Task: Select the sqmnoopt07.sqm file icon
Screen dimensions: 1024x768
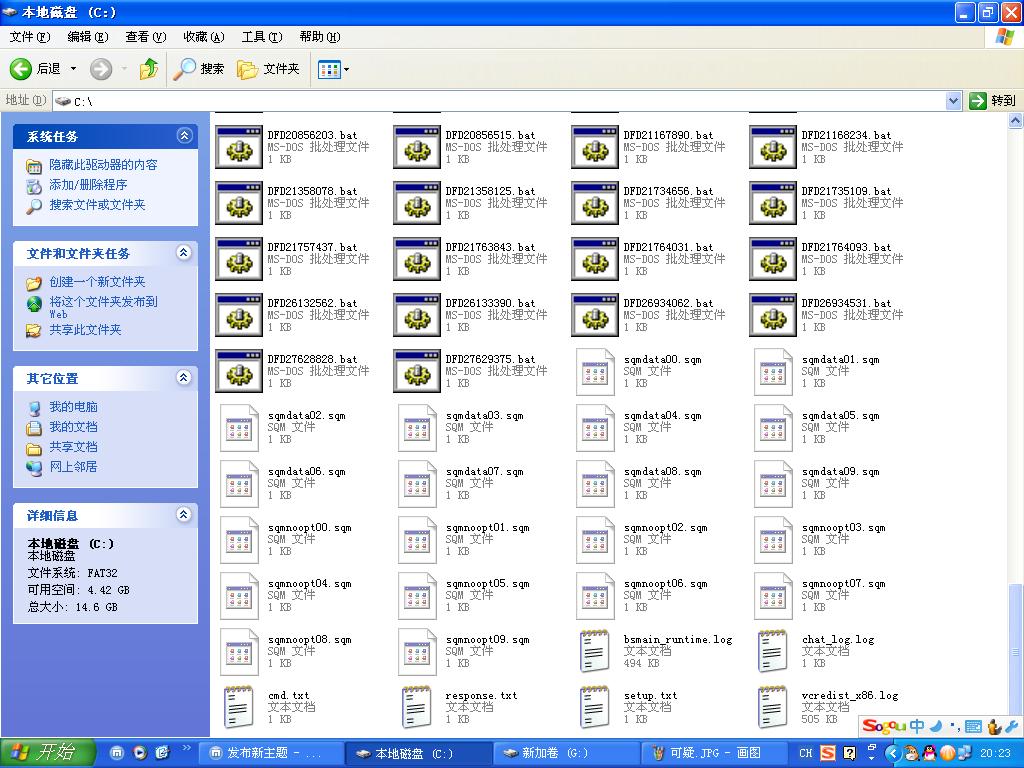Action: tap(773, 597)
